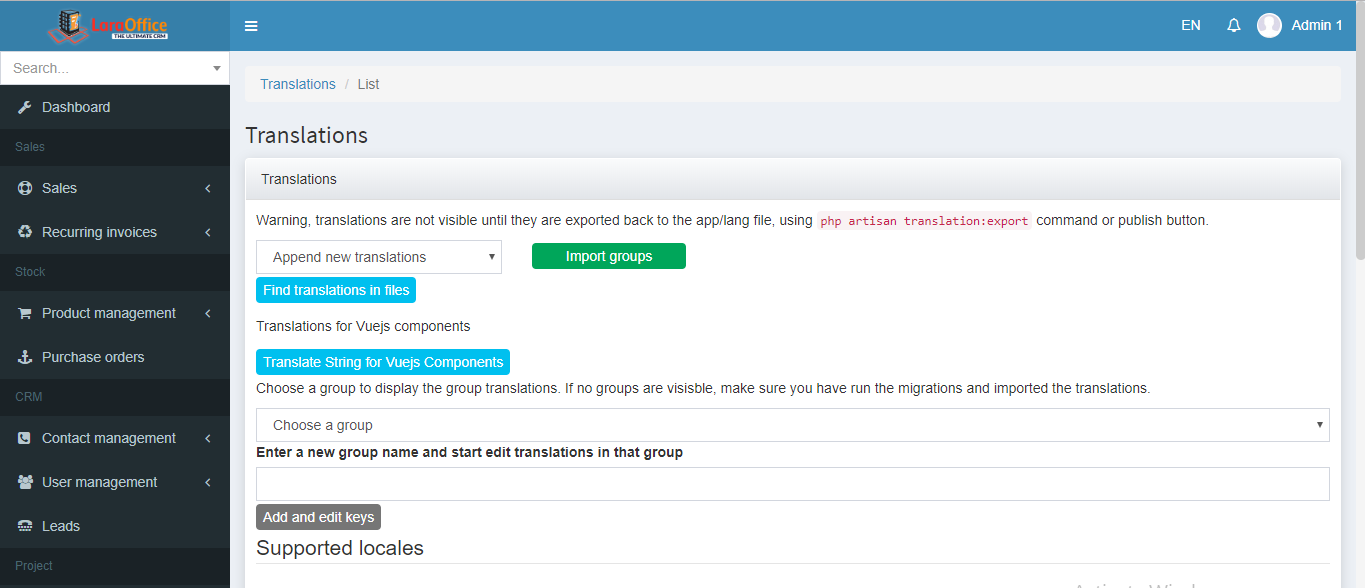Expand the Contact management submenu
The image size is (1365, 588).
pos(207,438)
